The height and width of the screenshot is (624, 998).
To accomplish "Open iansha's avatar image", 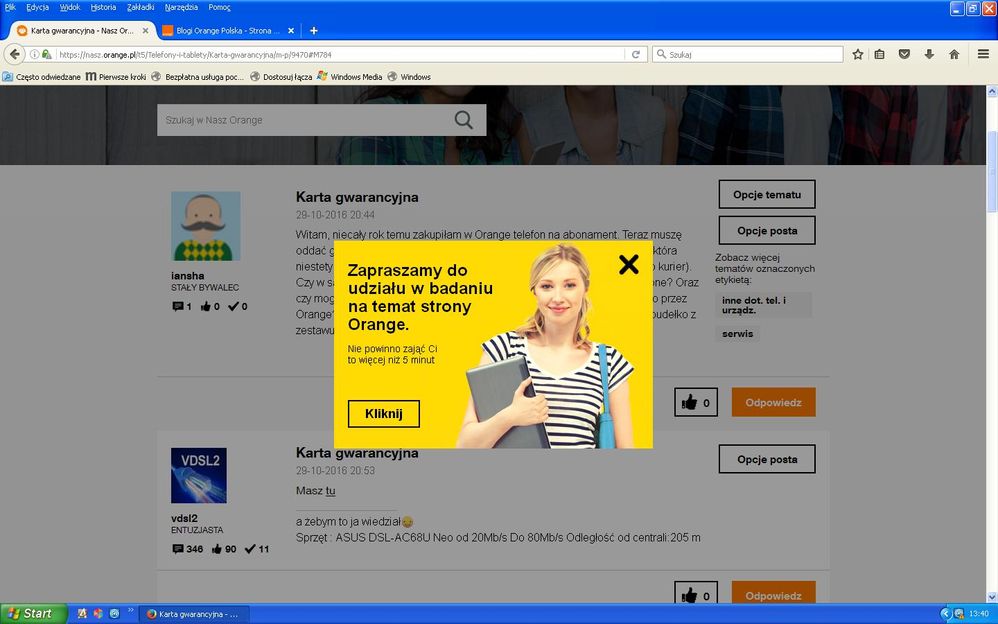I will point(206,226).
